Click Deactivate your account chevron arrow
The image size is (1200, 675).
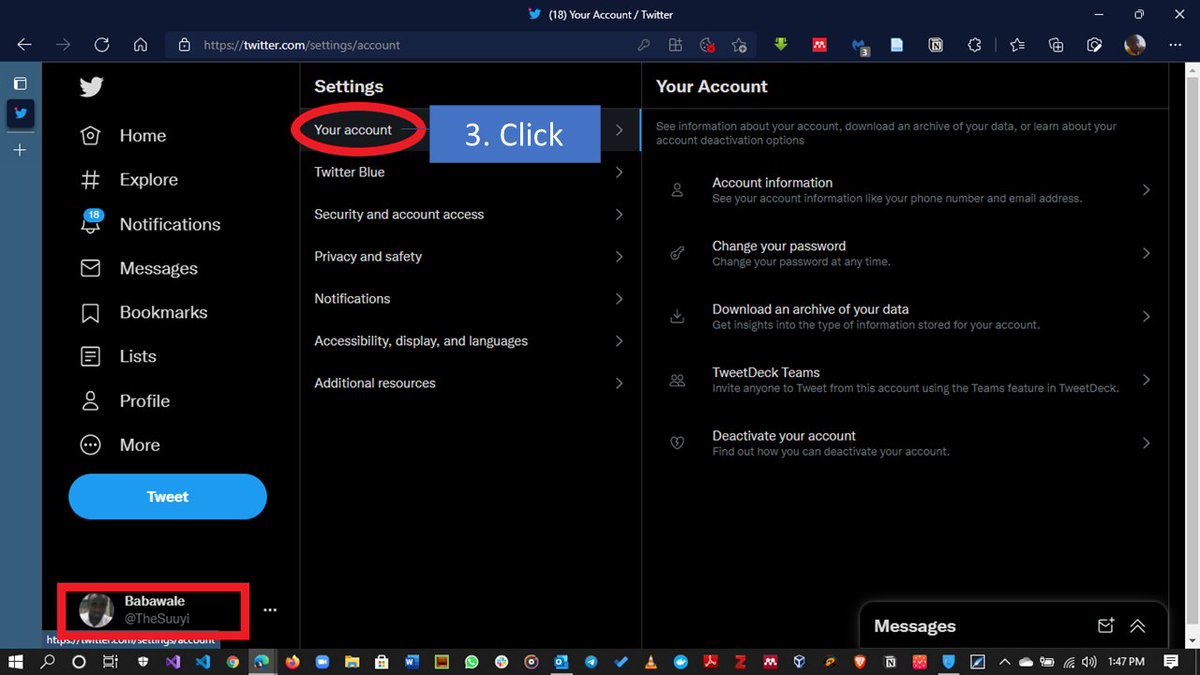click(x=1146, y=443)
